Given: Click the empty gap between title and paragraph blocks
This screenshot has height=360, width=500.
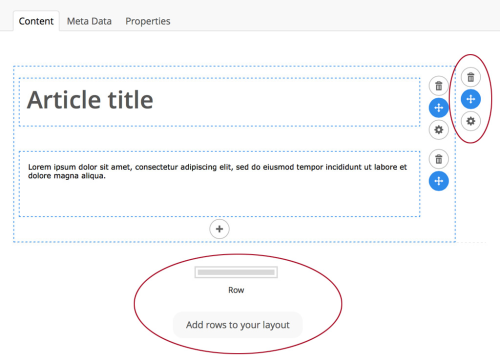Looking at the screenshot, I should coord(219,139).
